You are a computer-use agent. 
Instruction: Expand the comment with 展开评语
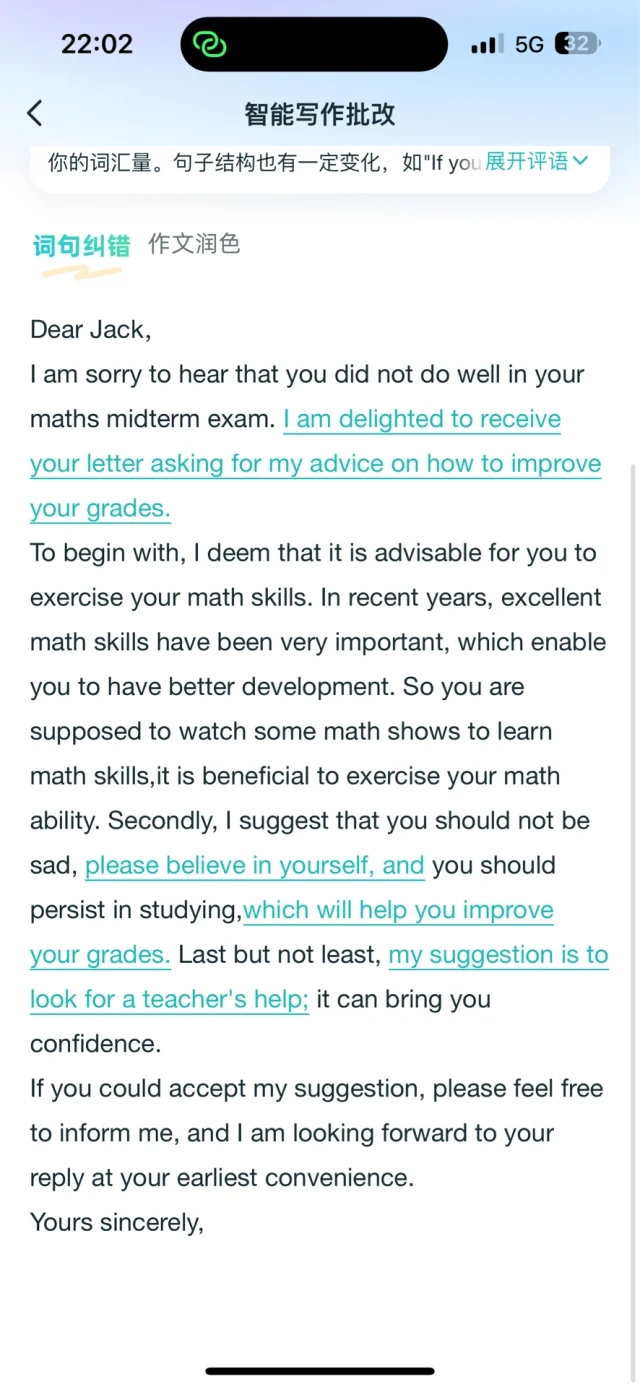[526, 161]
